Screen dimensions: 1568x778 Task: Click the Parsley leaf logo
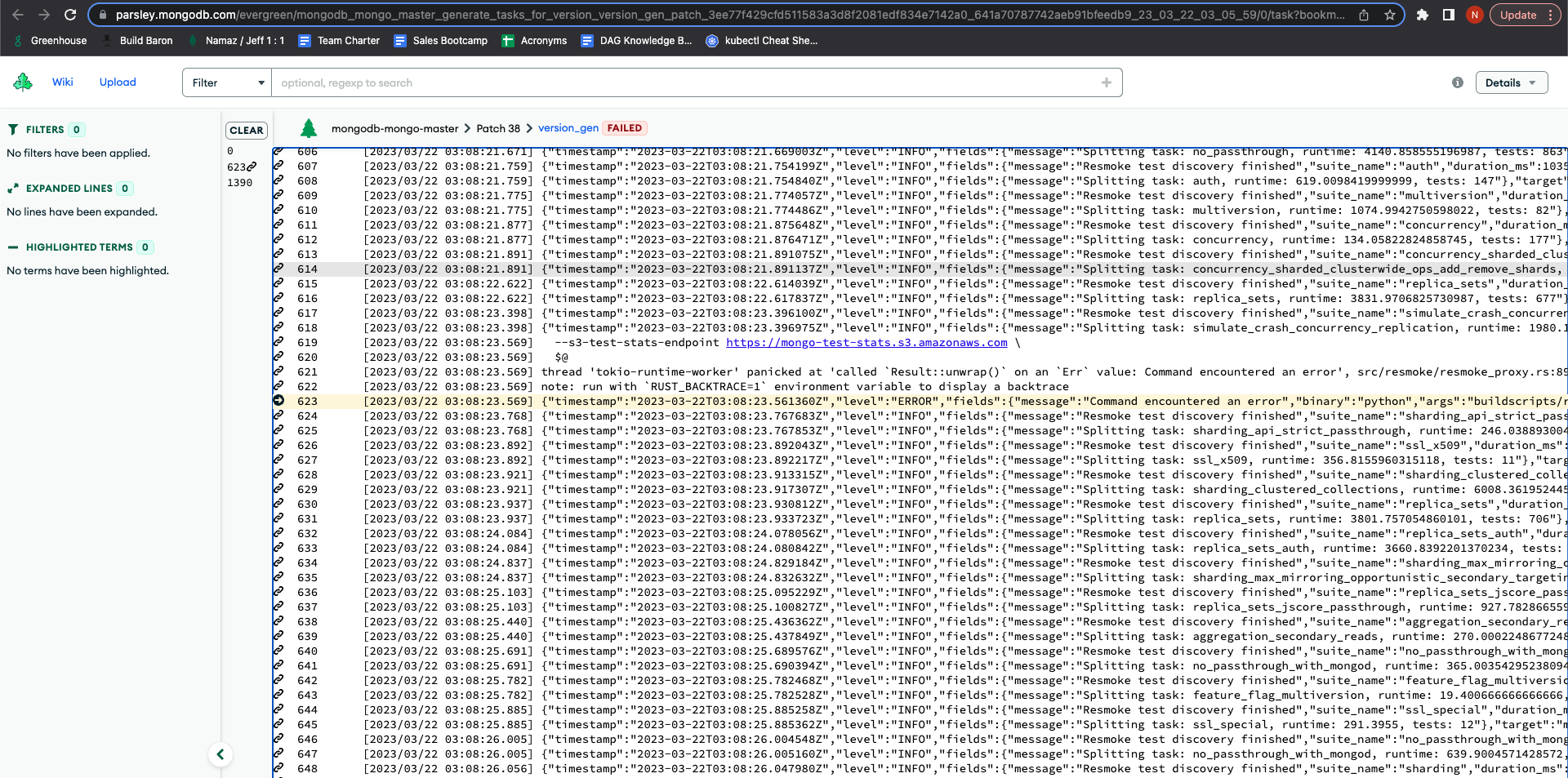23,82
